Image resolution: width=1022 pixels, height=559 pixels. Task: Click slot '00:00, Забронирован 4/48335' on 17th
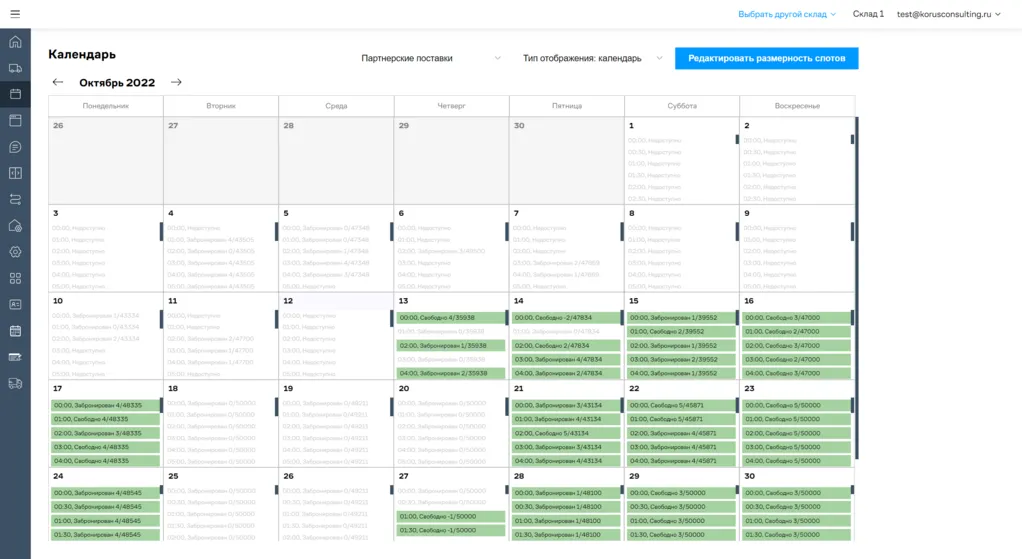point(105,405)
